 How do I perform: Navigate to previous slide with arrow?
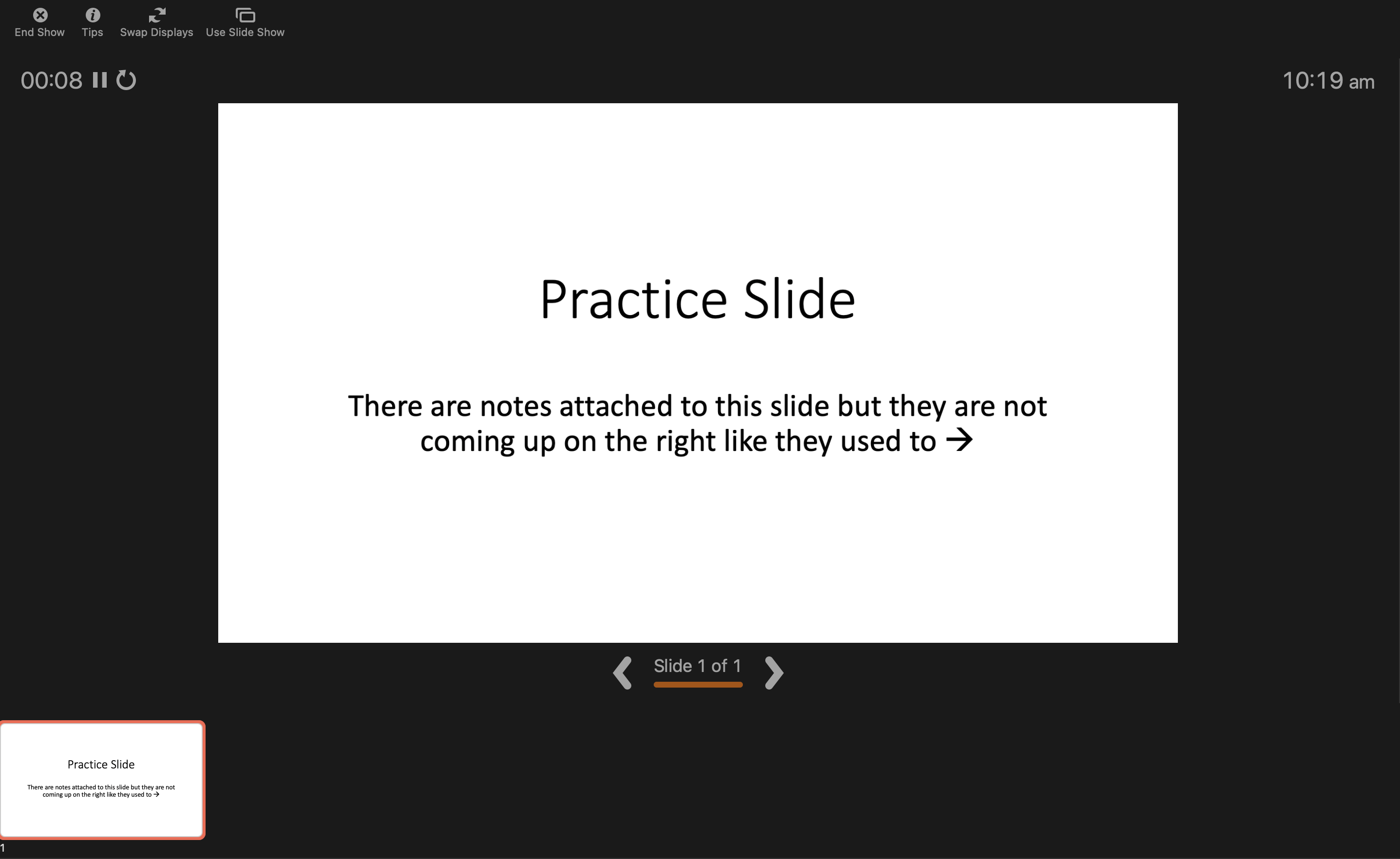(621, 671)
